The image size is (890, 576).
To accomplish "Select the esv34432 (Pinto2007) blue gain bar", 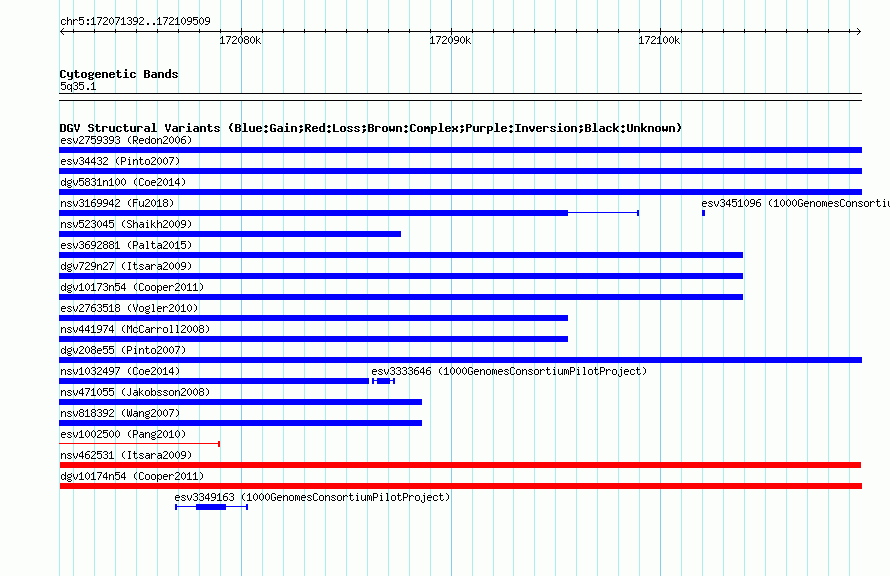I will point(460,171).
